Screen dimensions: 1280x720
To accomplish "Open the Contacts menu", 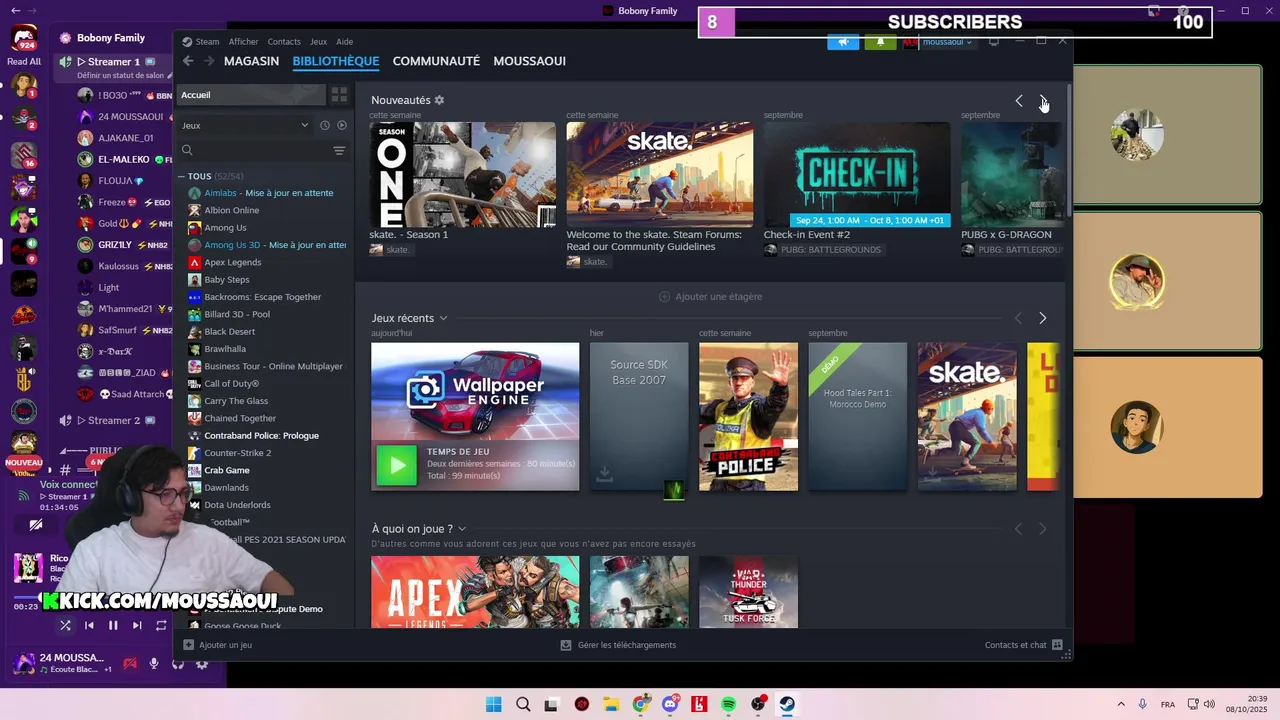I will coord(284,42).
